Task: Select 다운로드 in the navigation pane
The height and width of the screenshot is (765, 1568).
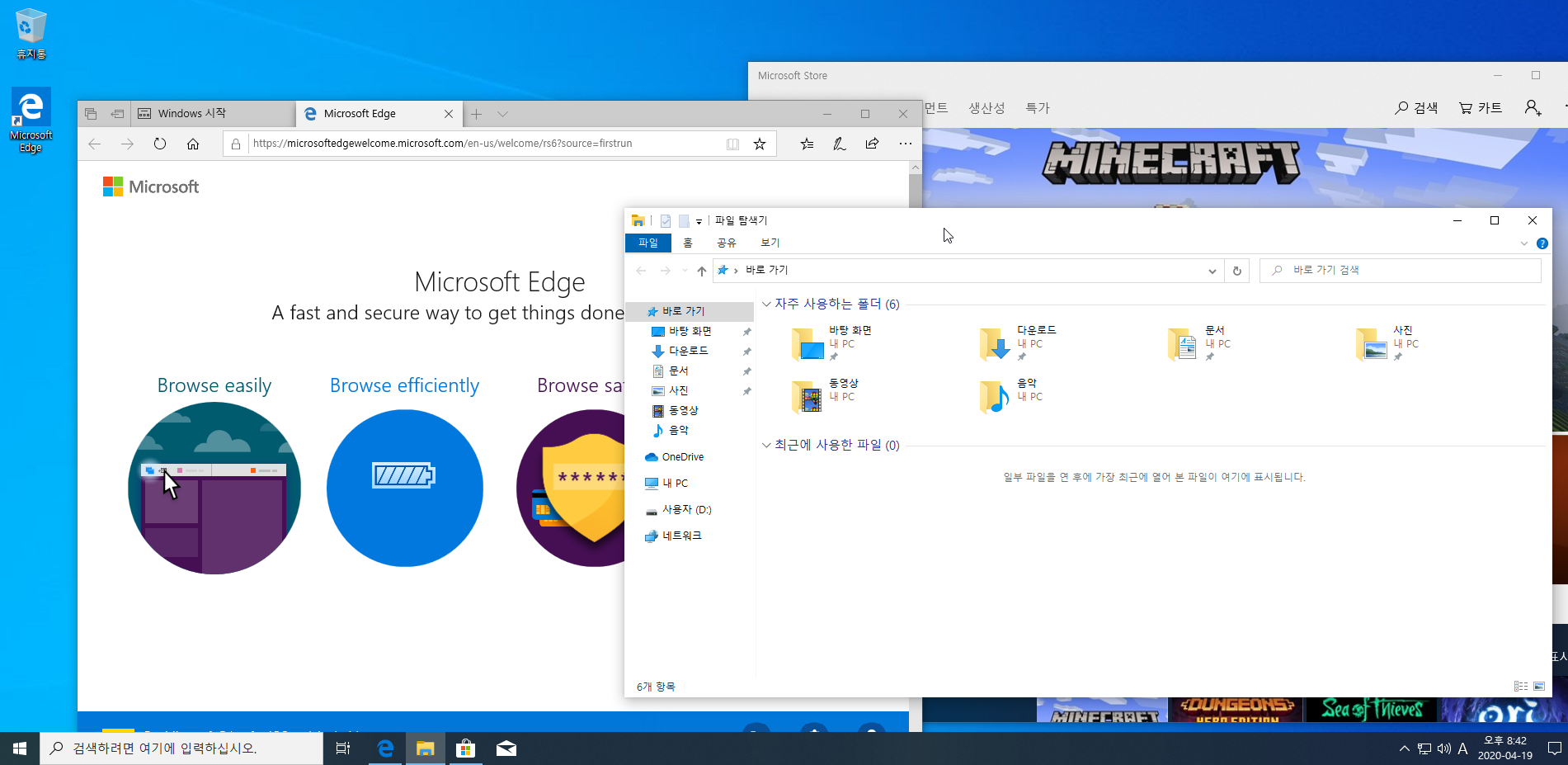Action: point(690,351)
